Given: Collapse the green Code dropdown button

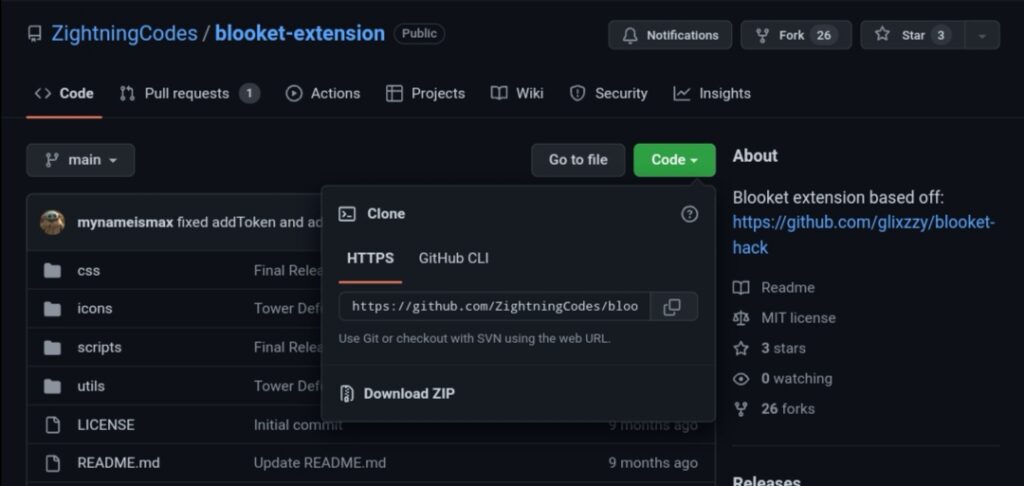Looking at the screenshot, I should pos(675,160).
